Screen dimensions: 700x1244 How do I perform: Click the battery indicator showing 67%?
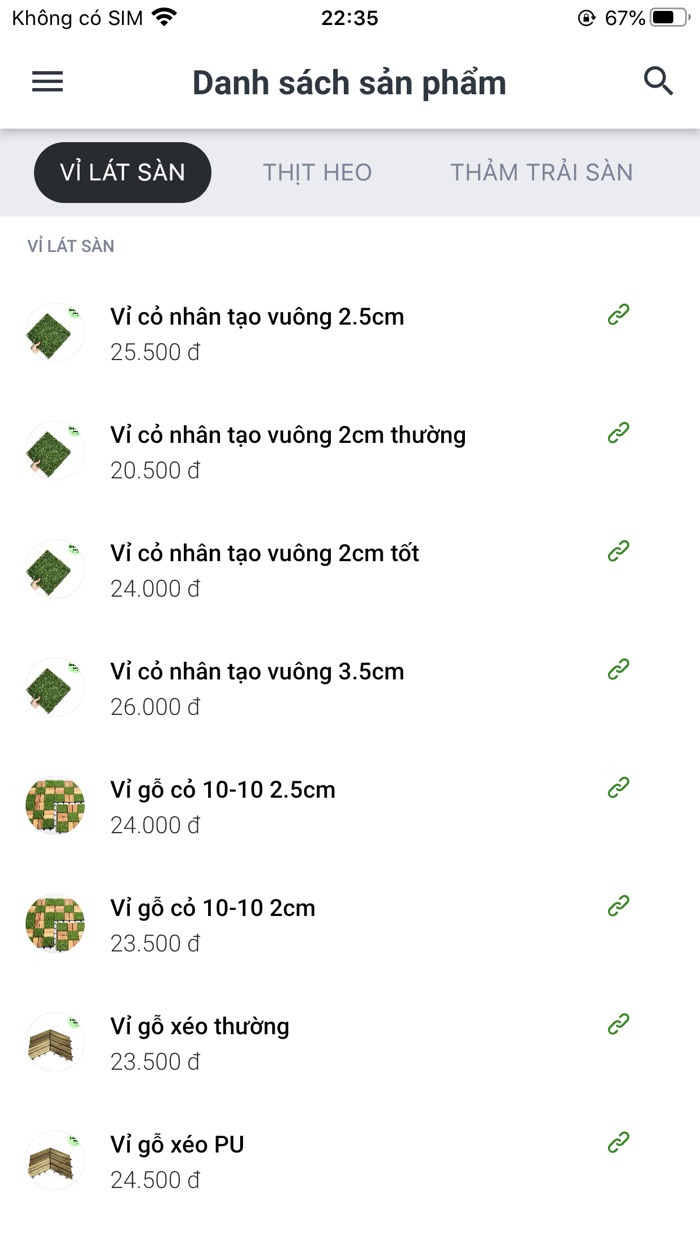[x=662, y=17]
